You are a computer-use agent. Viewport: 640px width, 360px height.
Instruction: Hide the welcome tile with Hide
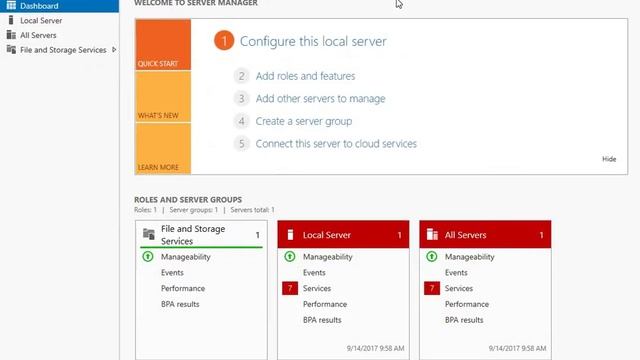[x=609, y=159]
